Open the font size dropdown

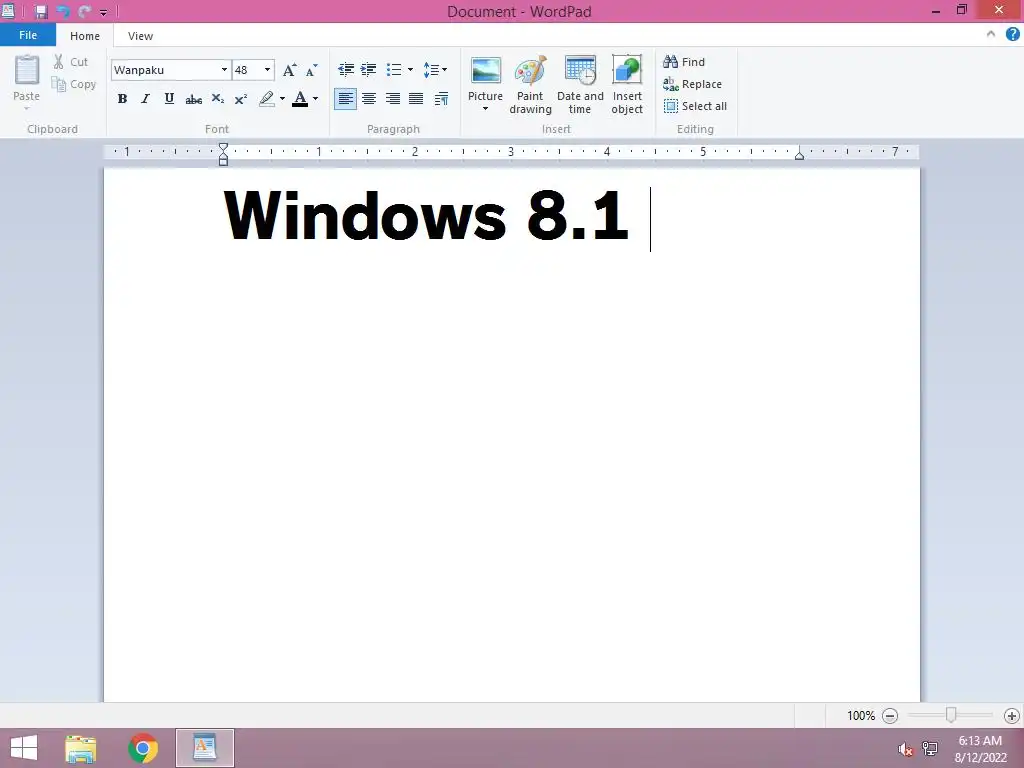click(x=267, y=70)
